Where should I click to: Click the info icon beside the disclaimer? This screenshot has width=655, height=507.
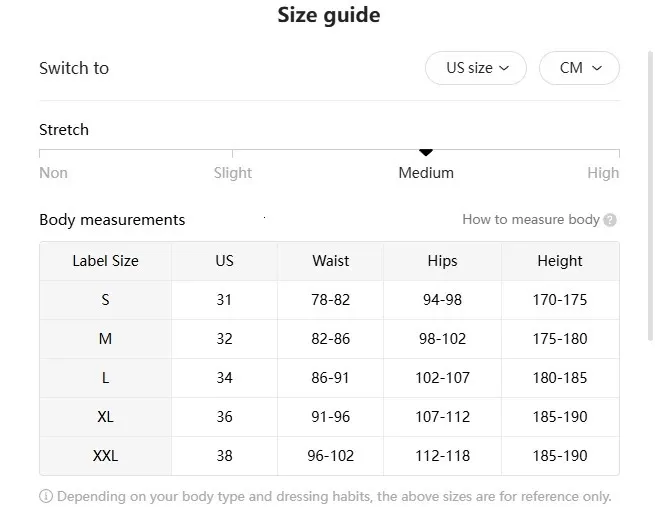point(46,496)
